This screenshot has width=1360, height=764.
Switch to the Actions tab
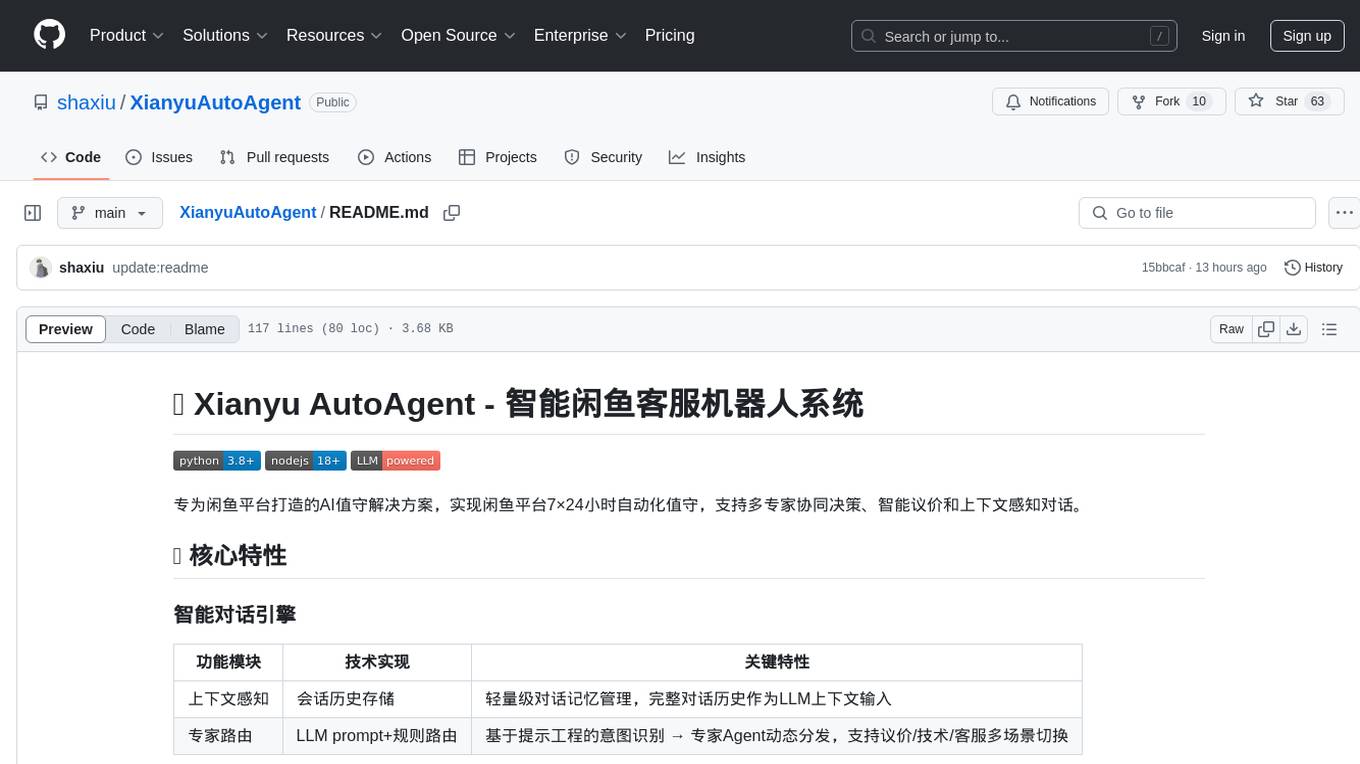point(395,157)
